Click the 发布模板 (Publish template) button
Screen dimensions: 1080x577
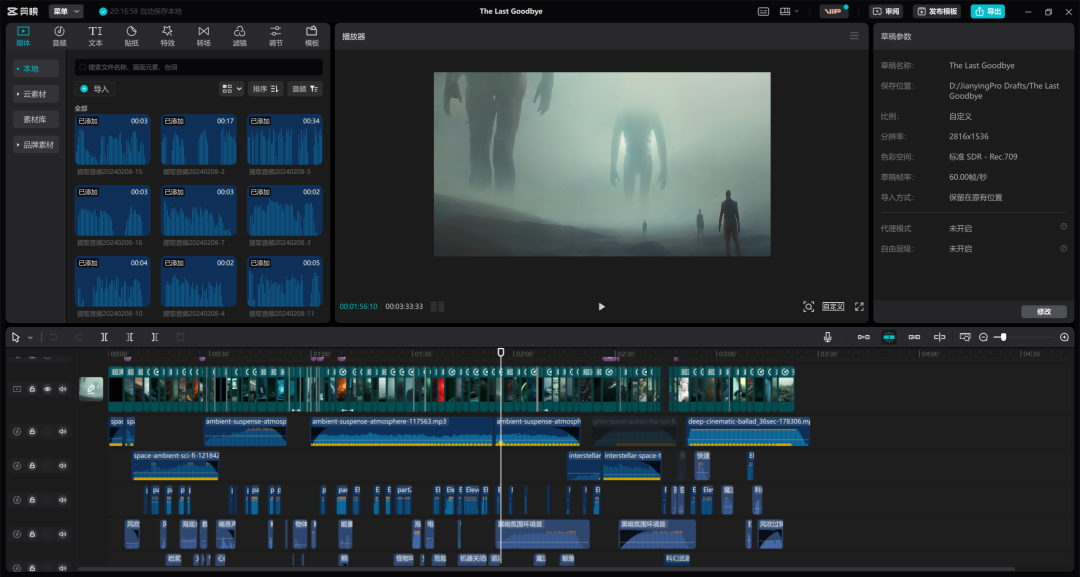[x=937, y=12]
